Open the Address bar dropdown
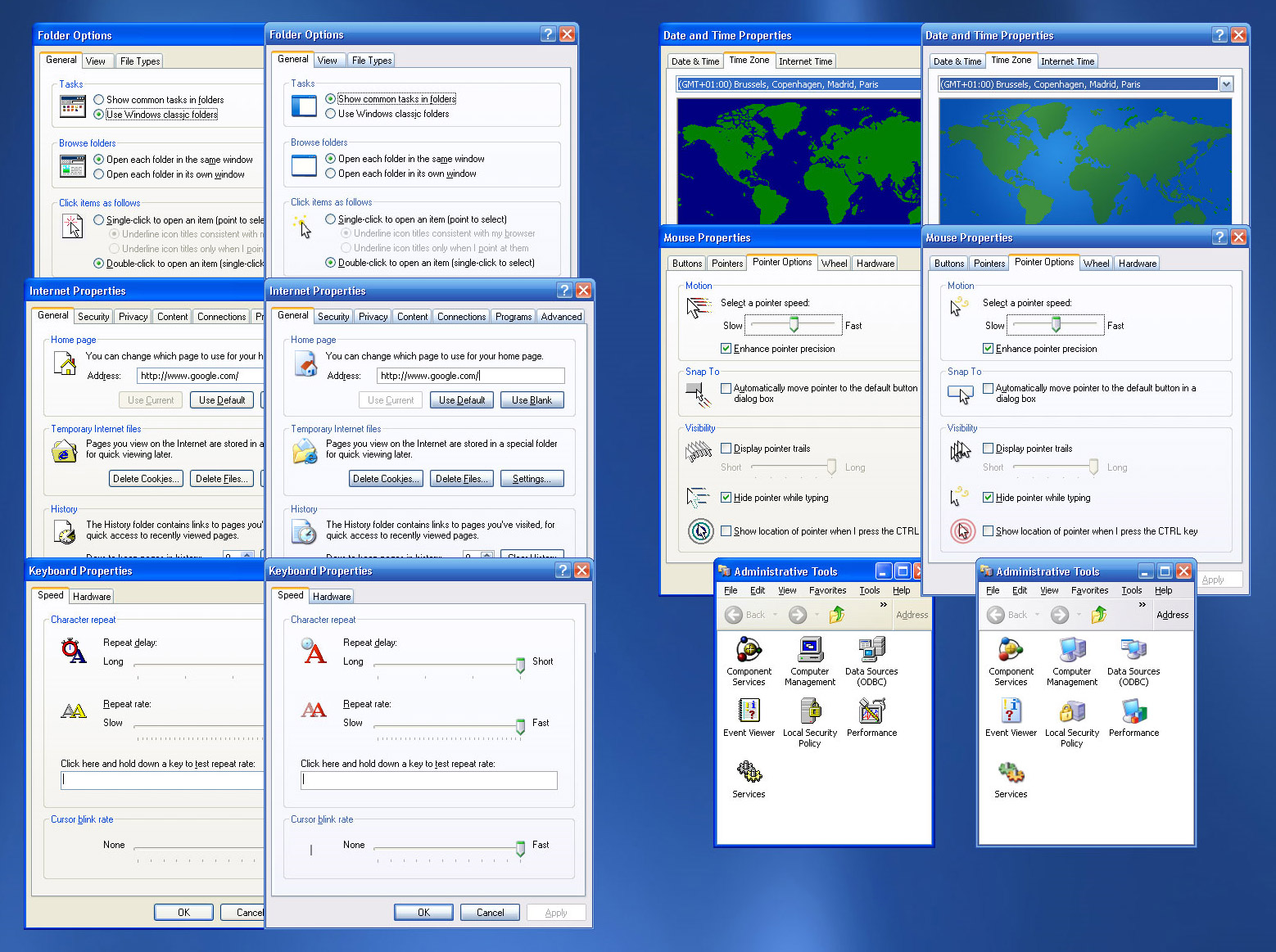1276x952 pixels. pyautogui.click(x=1173, y=615)
